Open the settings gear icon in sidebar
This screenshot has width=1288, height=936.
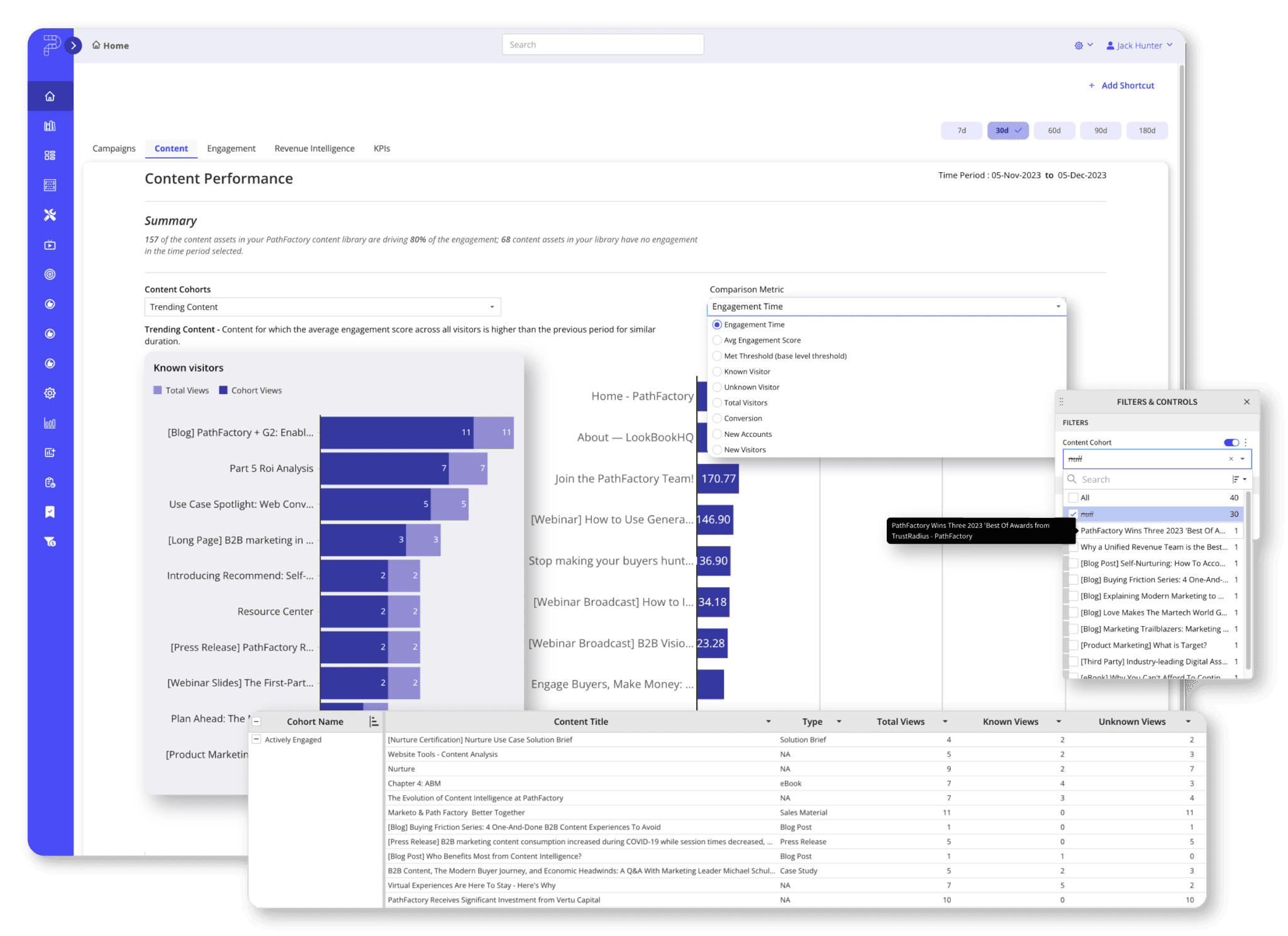50,393
